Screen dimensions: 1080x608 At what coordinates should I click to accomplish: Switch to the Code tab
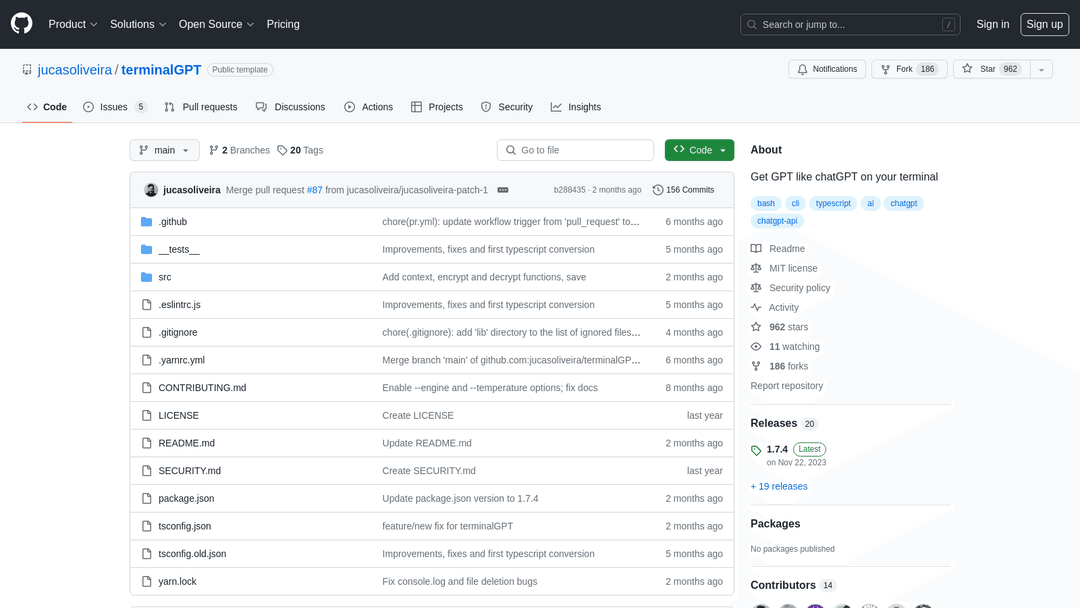47,107
